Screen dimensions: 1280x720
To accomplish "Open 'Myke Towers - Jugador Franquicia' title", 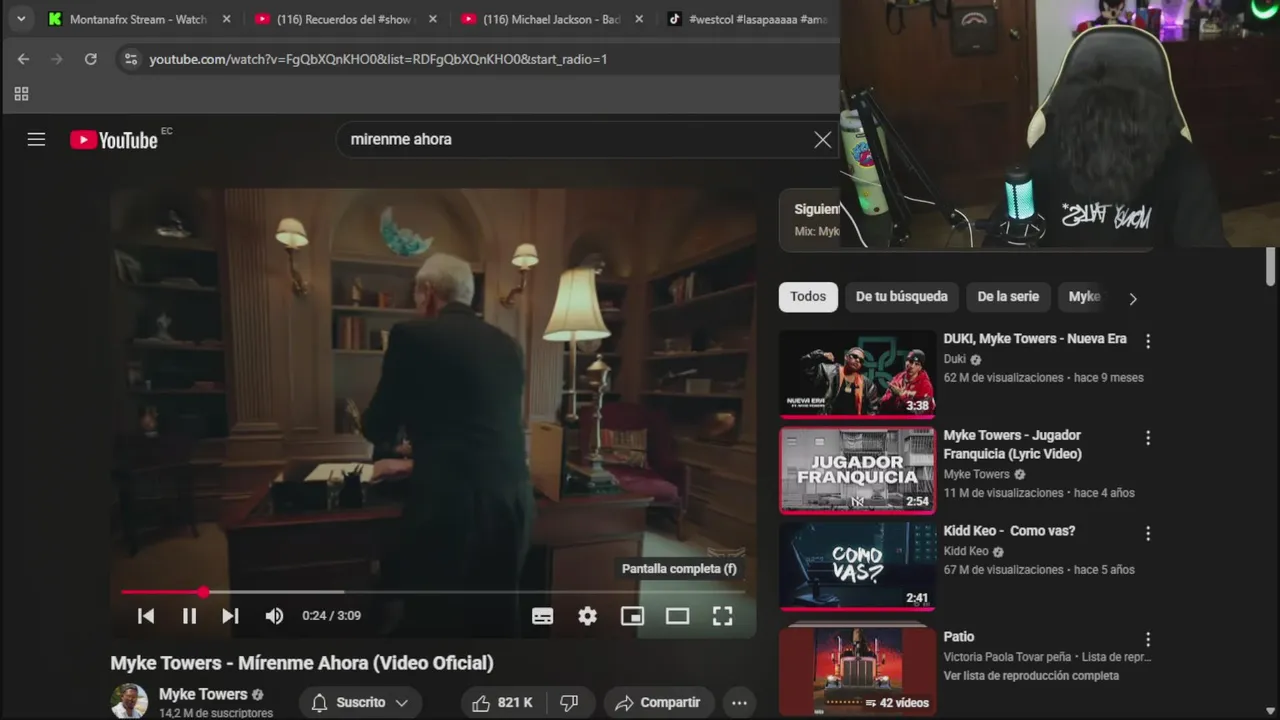I will click(1013, 444).
